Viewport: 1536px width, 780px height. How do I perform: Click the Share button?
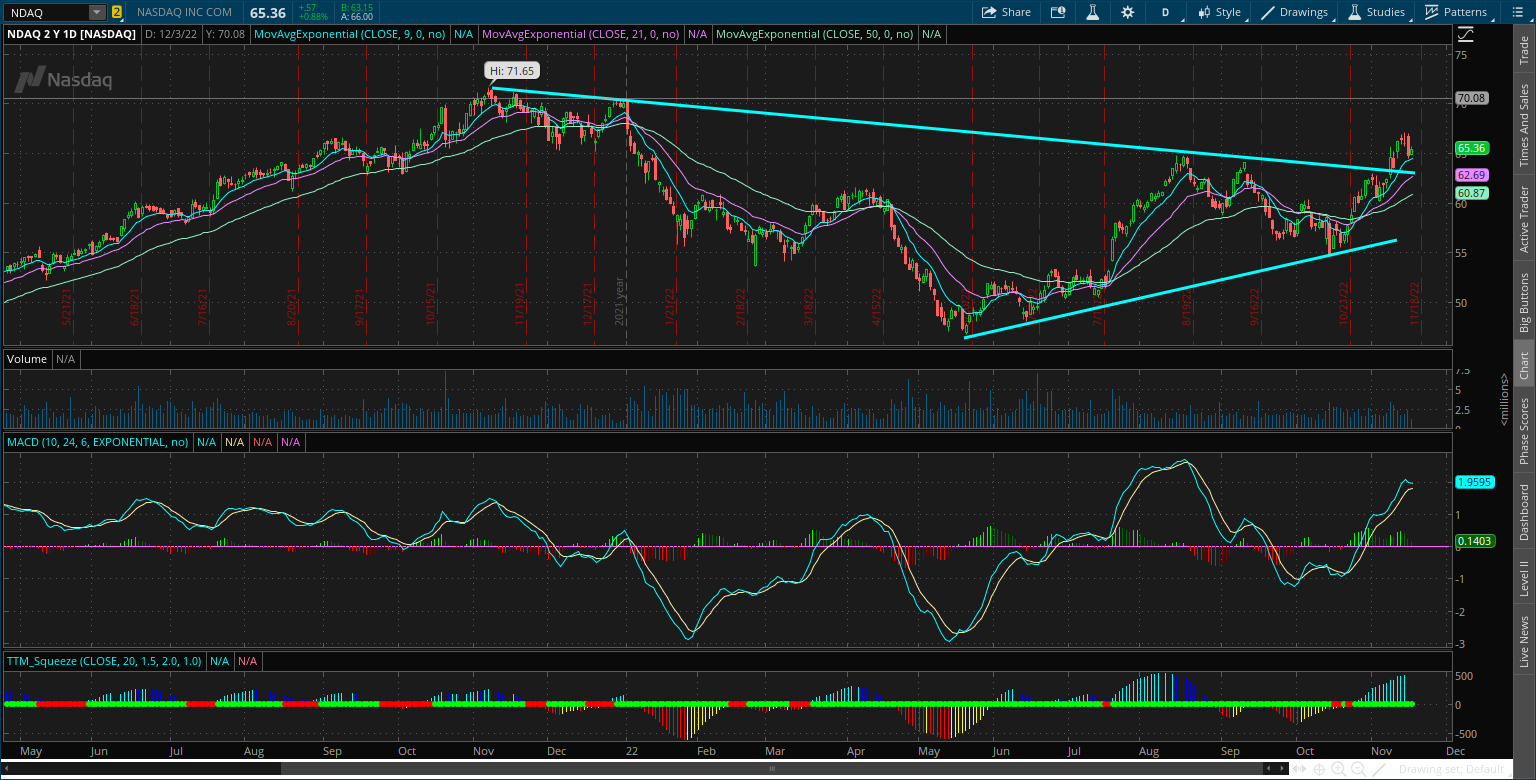(1006, 12)
